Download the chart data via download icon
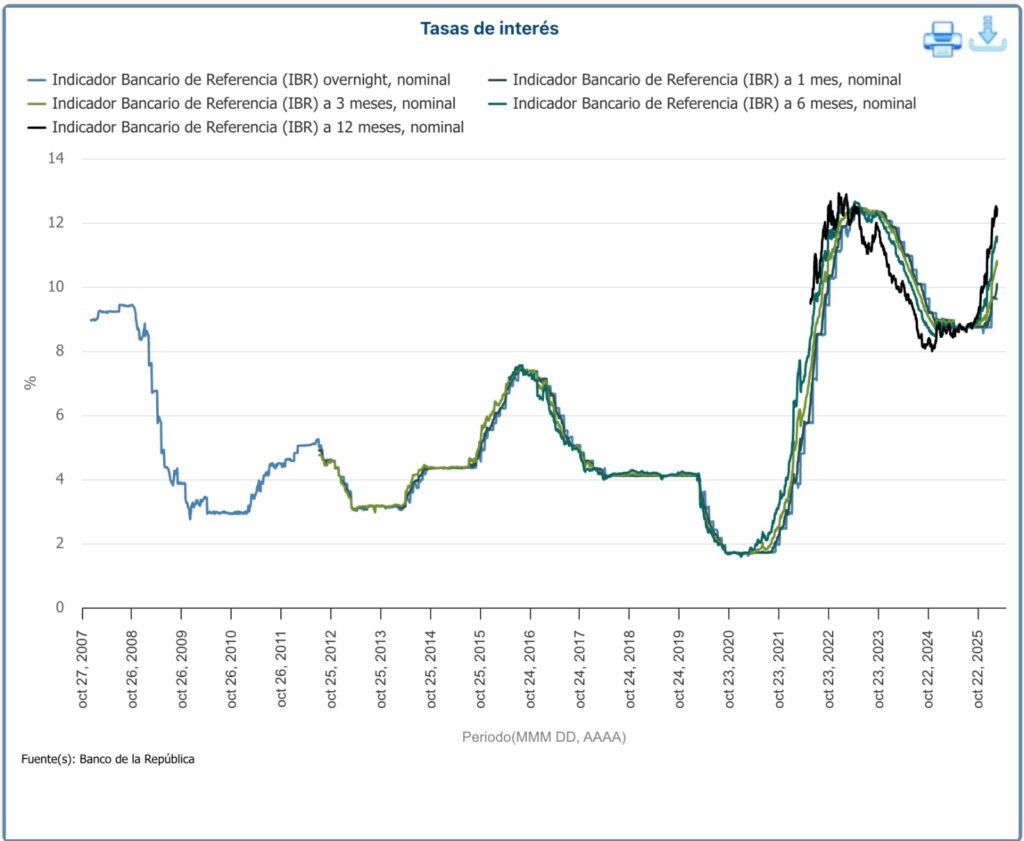This screenshot has height=841, width=1024. (988, 34)
